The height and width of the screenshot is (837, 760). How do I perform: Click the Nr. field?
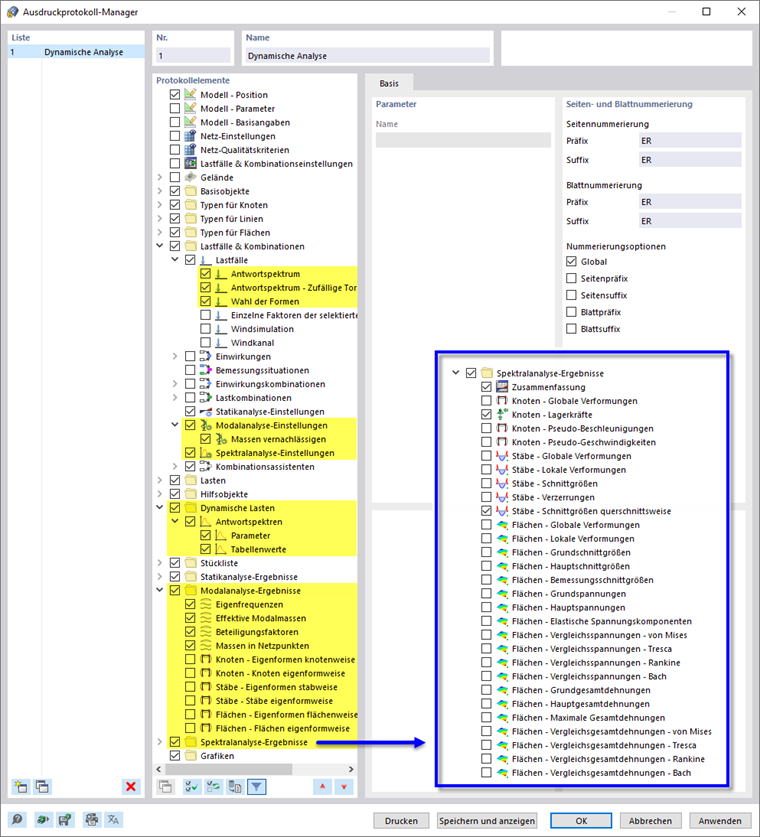tap(193, 56)
